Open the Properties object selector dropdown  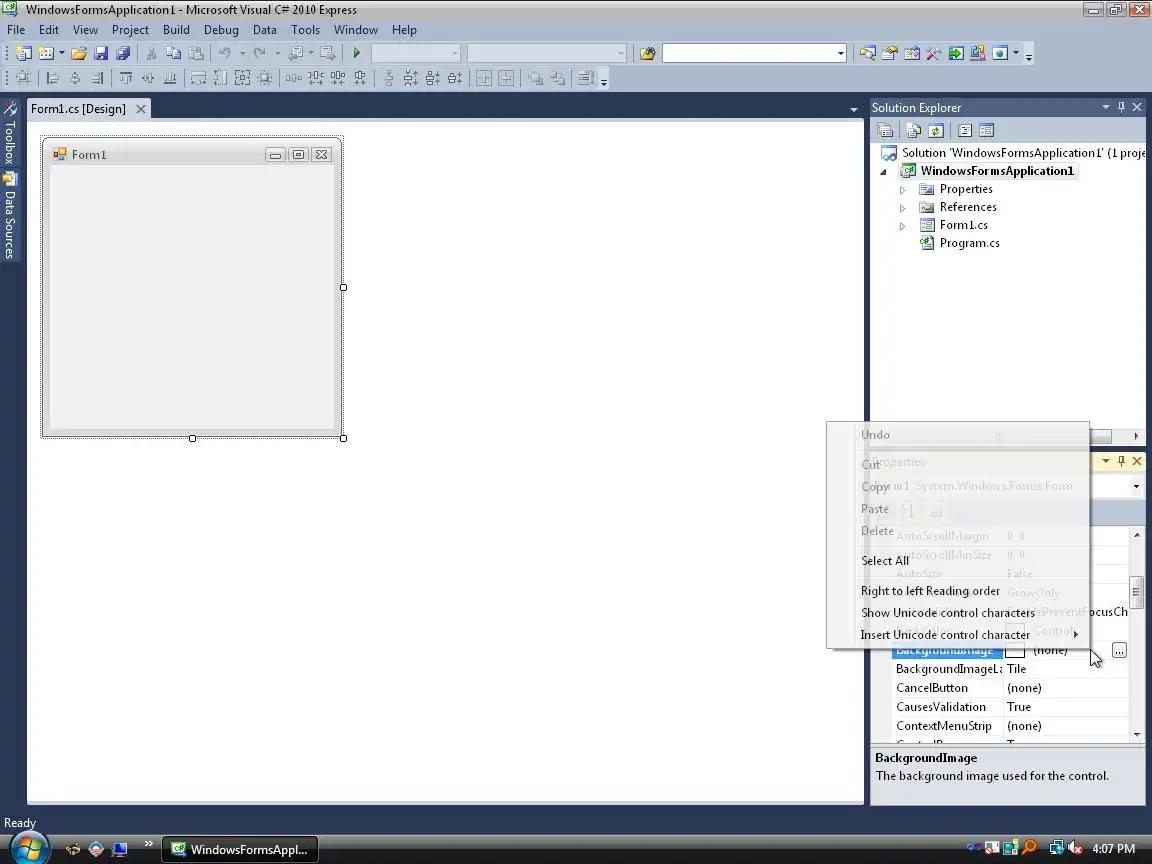pyautogui.click(x=1136, y=486)
